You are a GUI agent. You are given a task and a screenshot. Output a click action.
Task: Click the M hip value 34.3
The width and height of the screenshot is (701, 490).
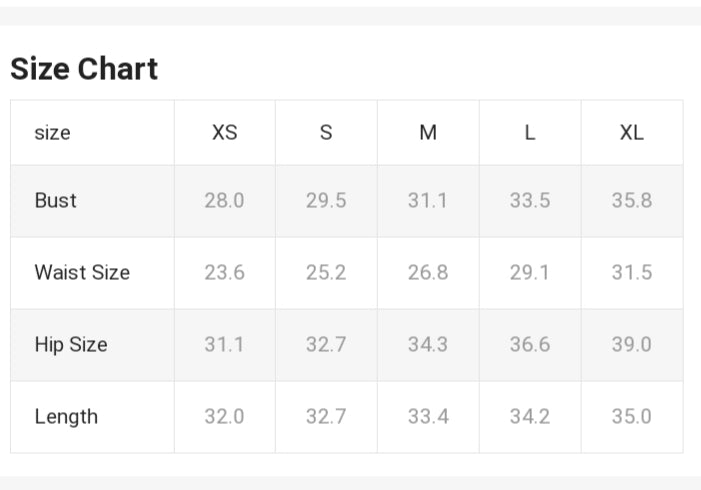coord(428,344)
